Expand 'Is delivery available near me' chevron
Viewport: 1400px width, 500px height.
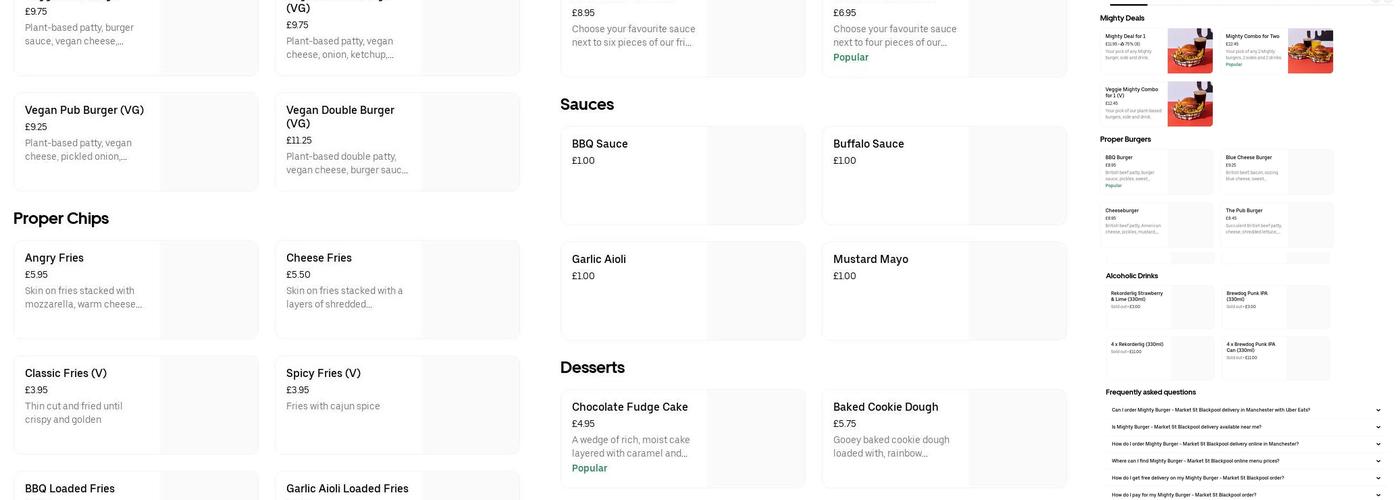point(1378,427)
